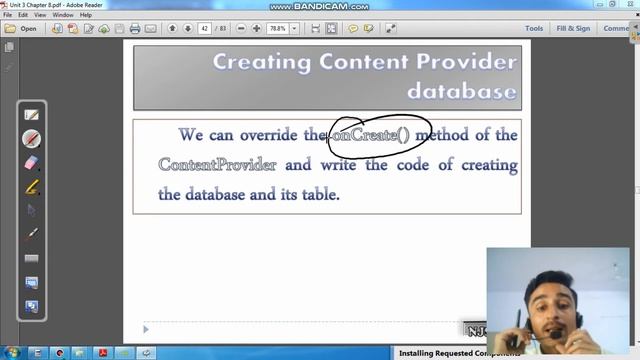Click the Email envelope icon
Screen dimensions: 640x360
coord(151,29)
